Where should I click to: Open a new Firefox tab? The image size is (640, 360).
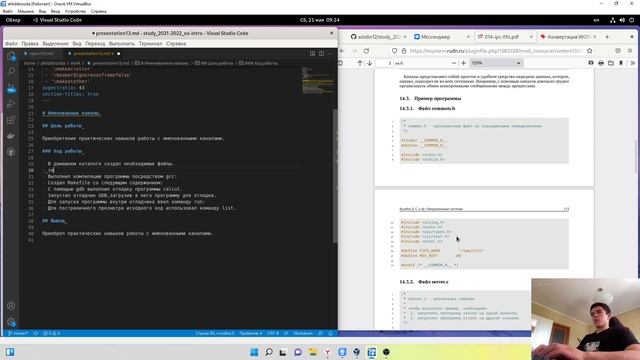pyautogui.click(x=607, y=37)
